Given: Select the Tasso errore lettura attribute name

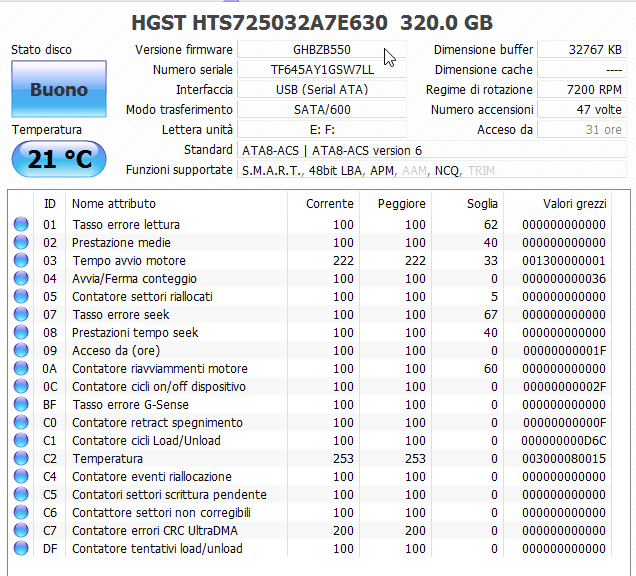Looking at the screenshot, I should (x=126, y=224).
